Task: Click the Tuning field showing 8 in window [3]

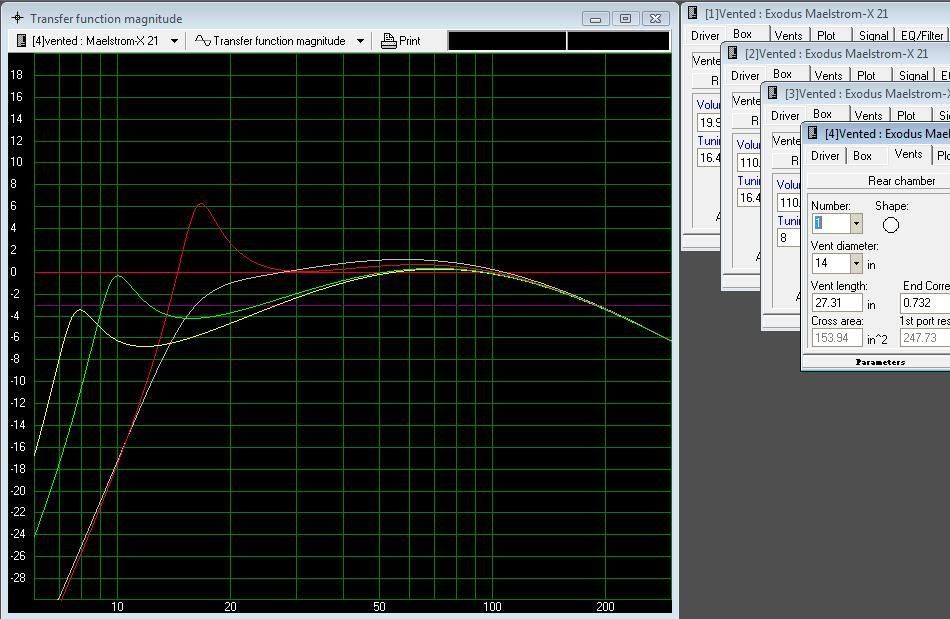Action: (788, 237)
